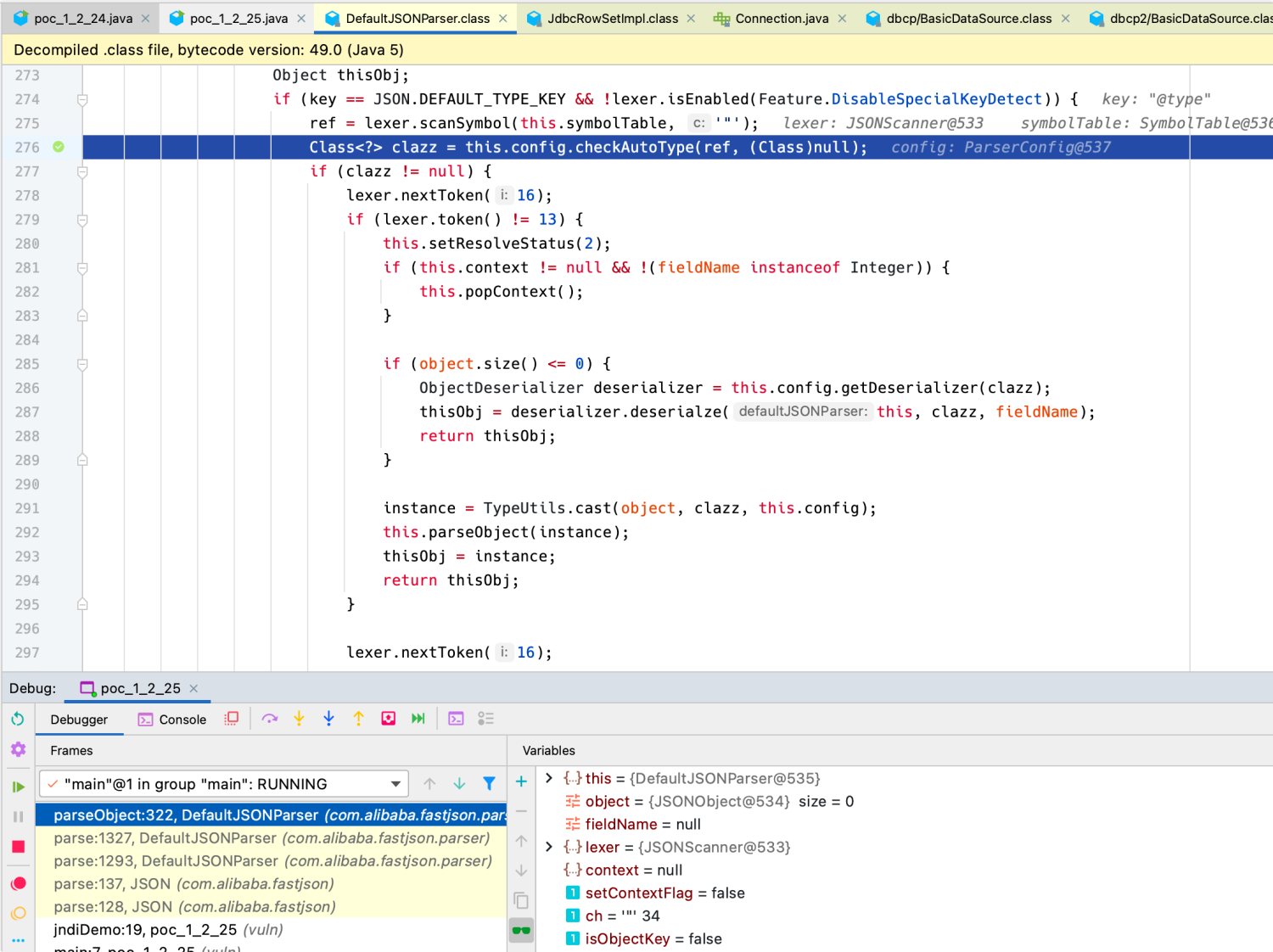This screenshot has height=952, width=1273.
Task: Close the poc_1_2_25 debug session tab
Action: pos(193,688)
